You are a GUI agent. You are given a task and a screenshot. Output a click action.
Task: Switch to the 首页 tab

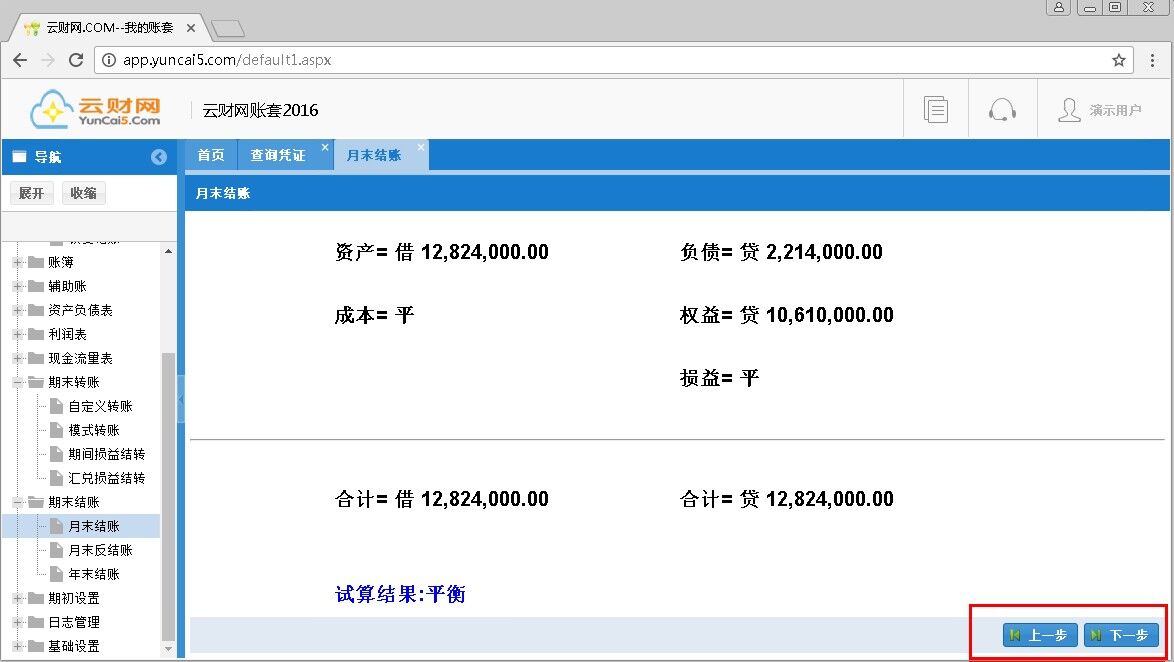pos(211,155)
